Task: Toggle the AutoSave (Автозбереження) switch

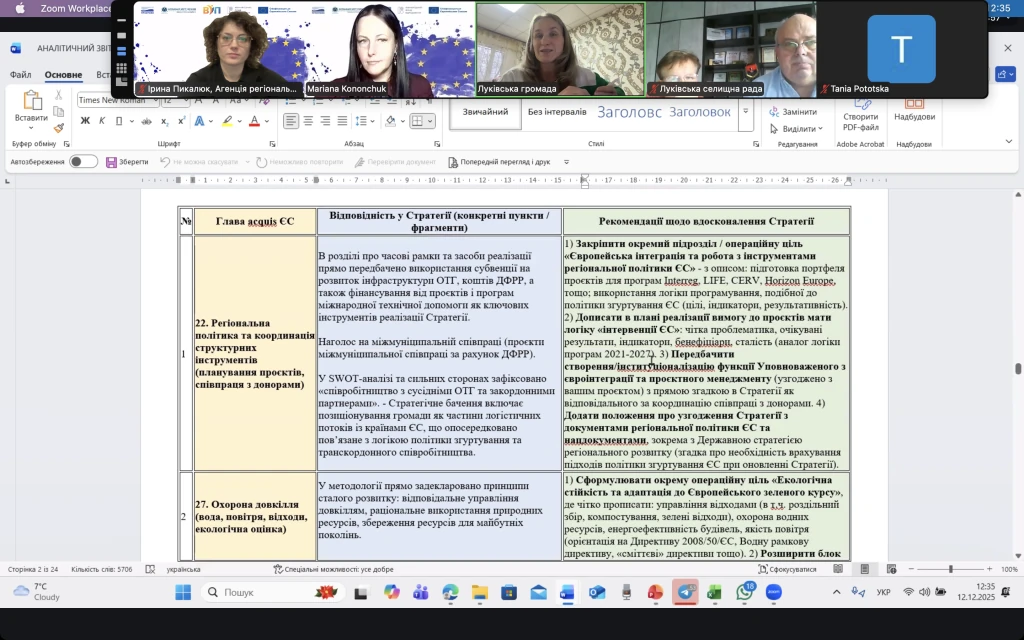Action: [82, 162]
